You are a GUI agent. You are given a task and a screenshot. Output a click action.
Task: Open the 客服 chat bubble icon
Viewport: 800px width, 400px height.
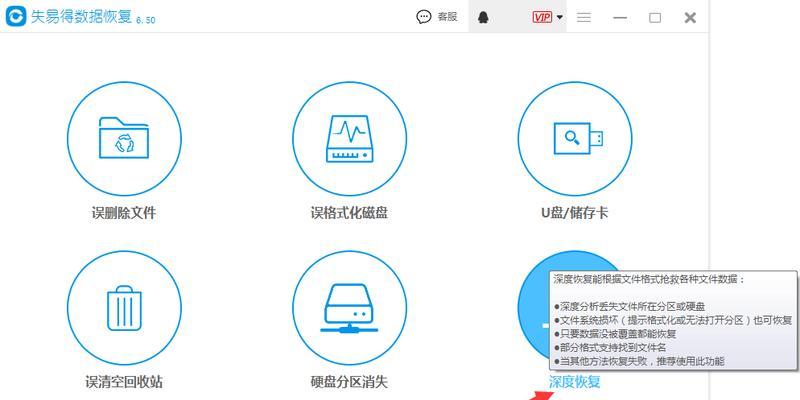tap(423, 17)
